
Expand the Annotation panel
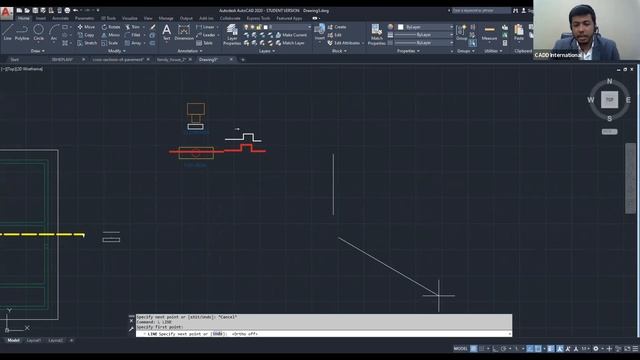tap(190, 51)
